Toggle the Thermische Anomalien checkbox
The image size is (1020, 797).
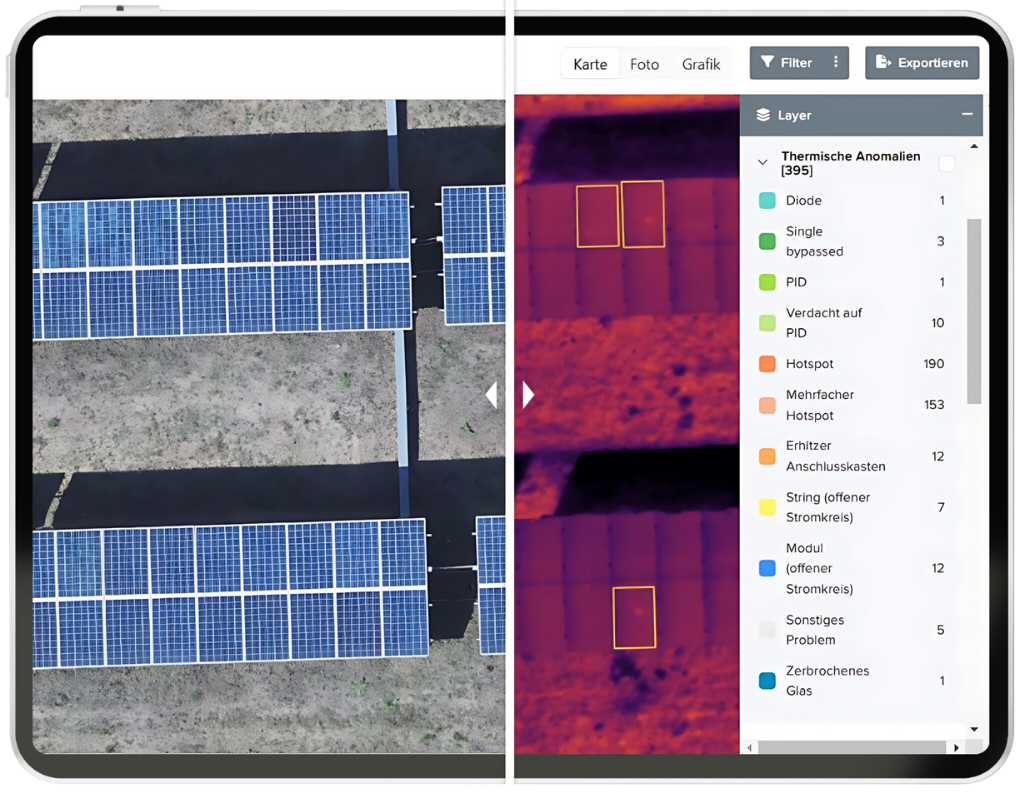click(x=946, y=163)
